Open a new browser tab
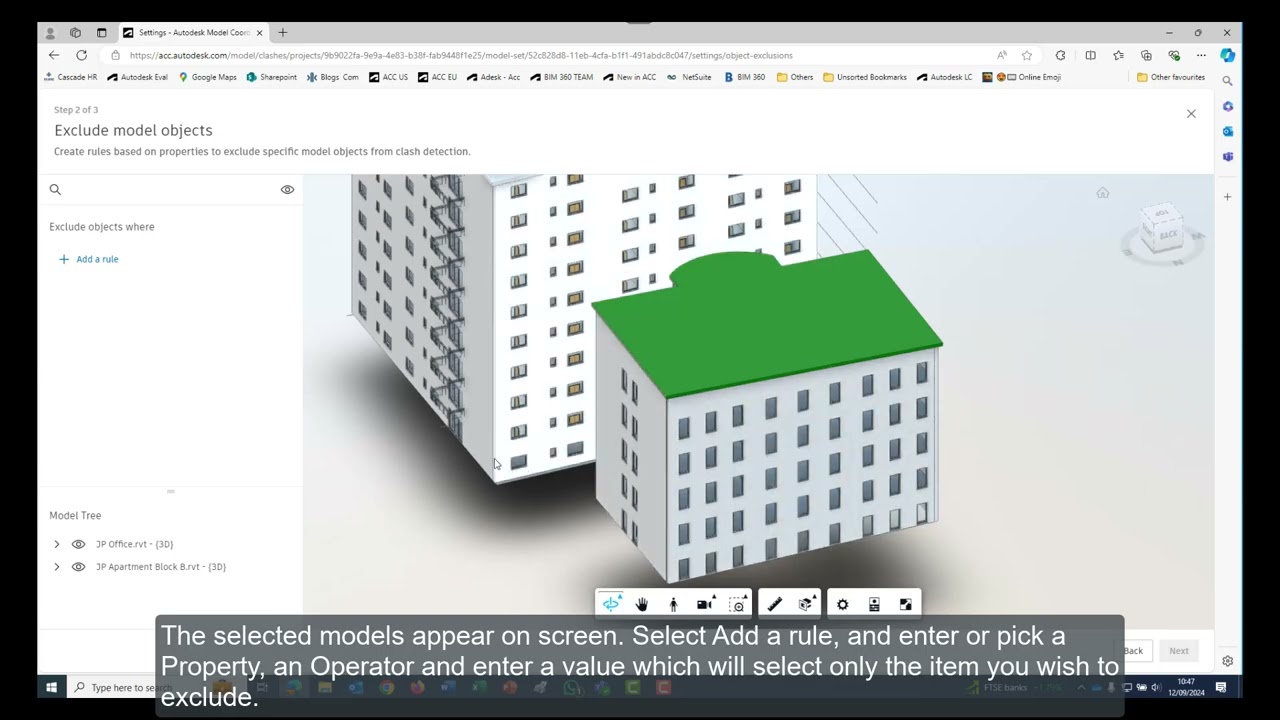The width and height of the screenshot is (1280, 720). point(283,33)
